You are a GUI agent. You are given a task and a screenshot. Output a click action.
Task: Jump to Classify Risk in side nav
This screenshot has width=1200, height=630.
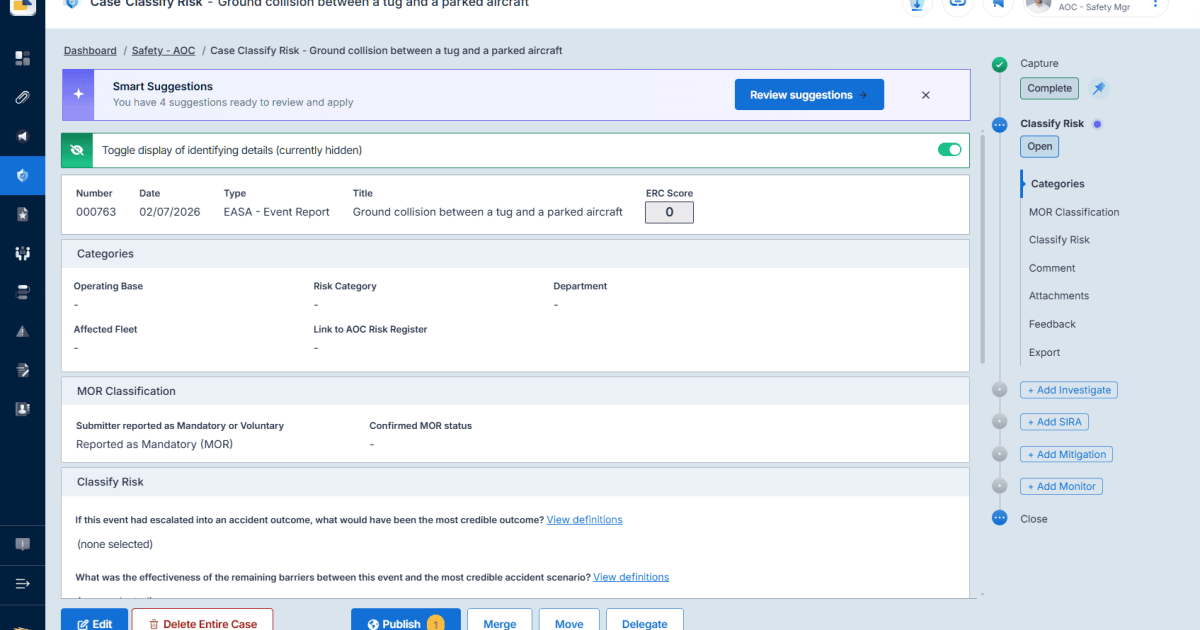click(x=1059, y=240)
